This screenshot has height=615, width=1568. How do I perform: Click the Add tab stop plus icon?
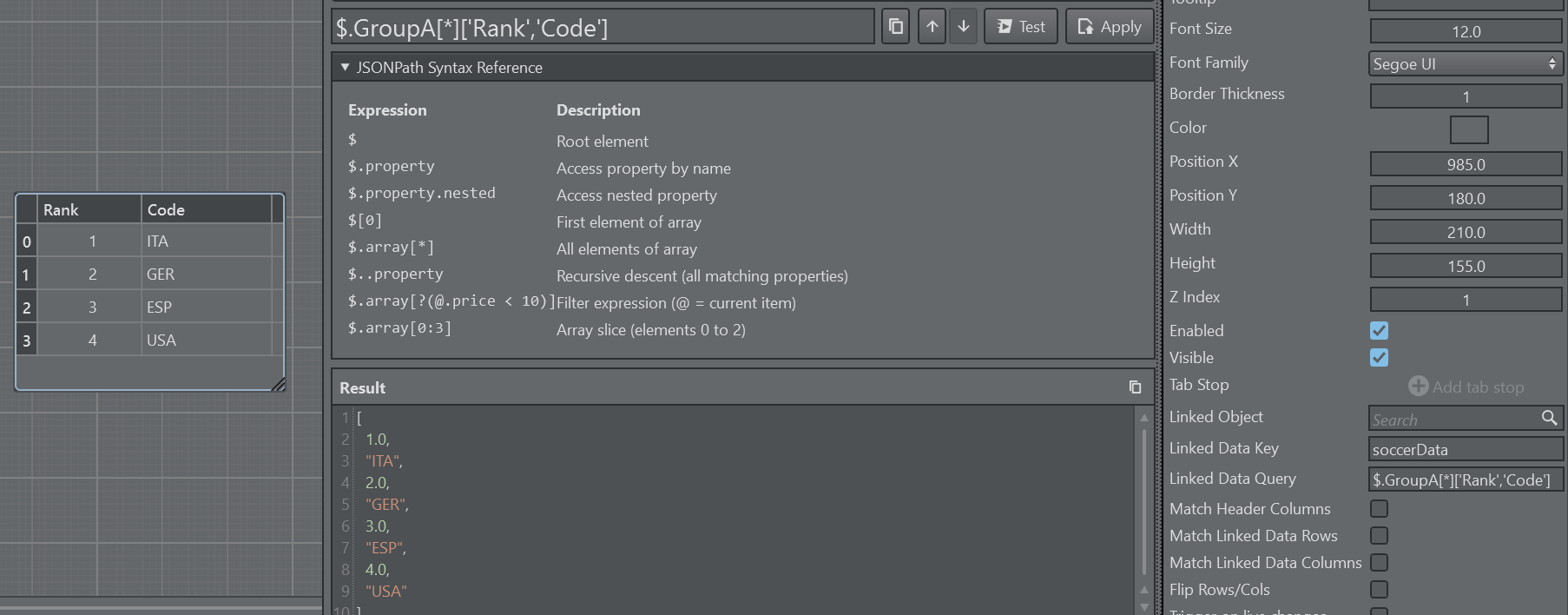pyautogui.click(x=1418, y=387)
